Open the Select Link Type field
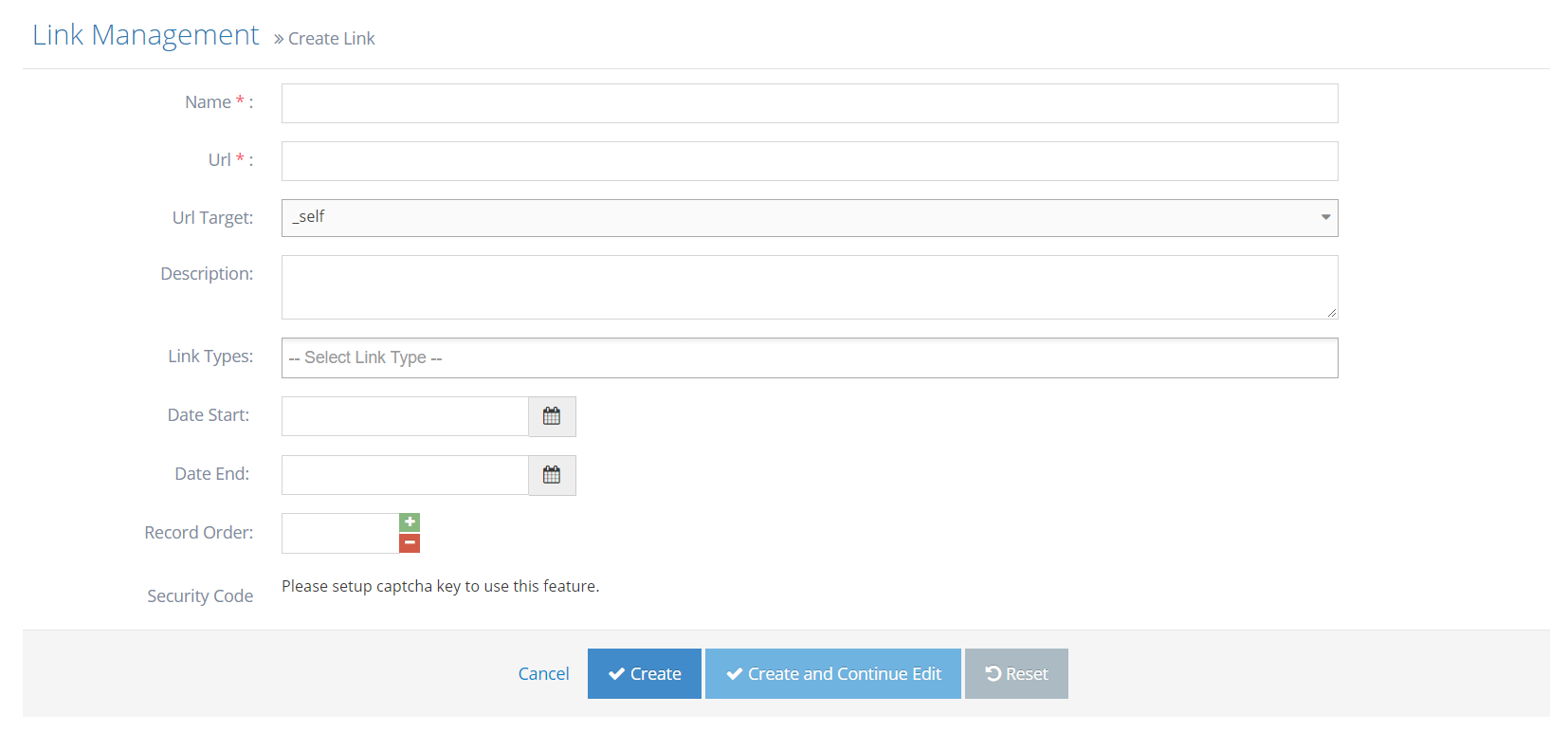Screen dimensions: 1568x732 [x=810, y=357]
